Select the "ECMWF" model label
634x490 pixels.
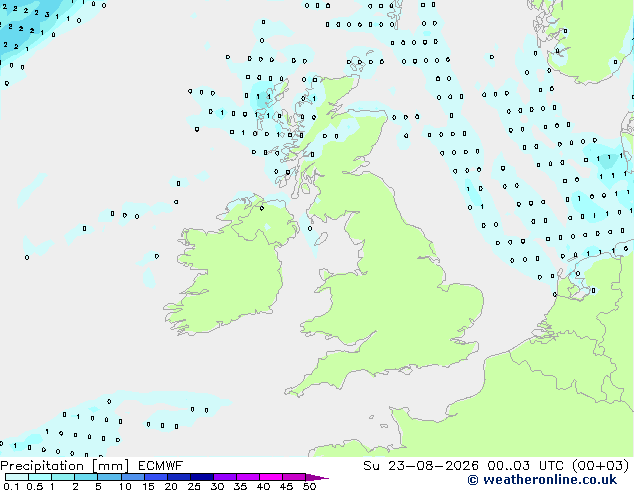(x=161, y=466)
